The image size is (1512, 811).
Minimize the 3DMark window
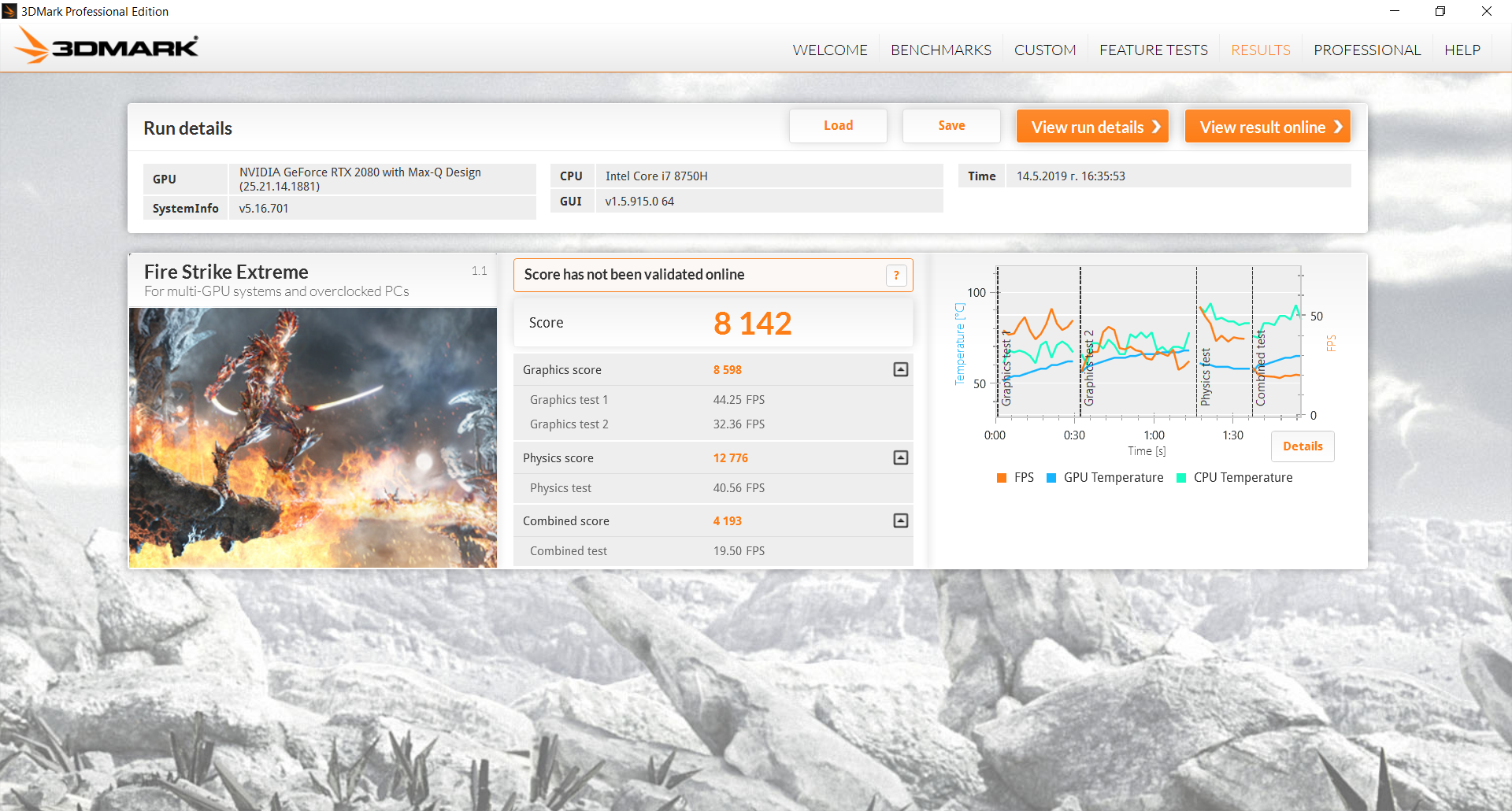coord(1395,11)
